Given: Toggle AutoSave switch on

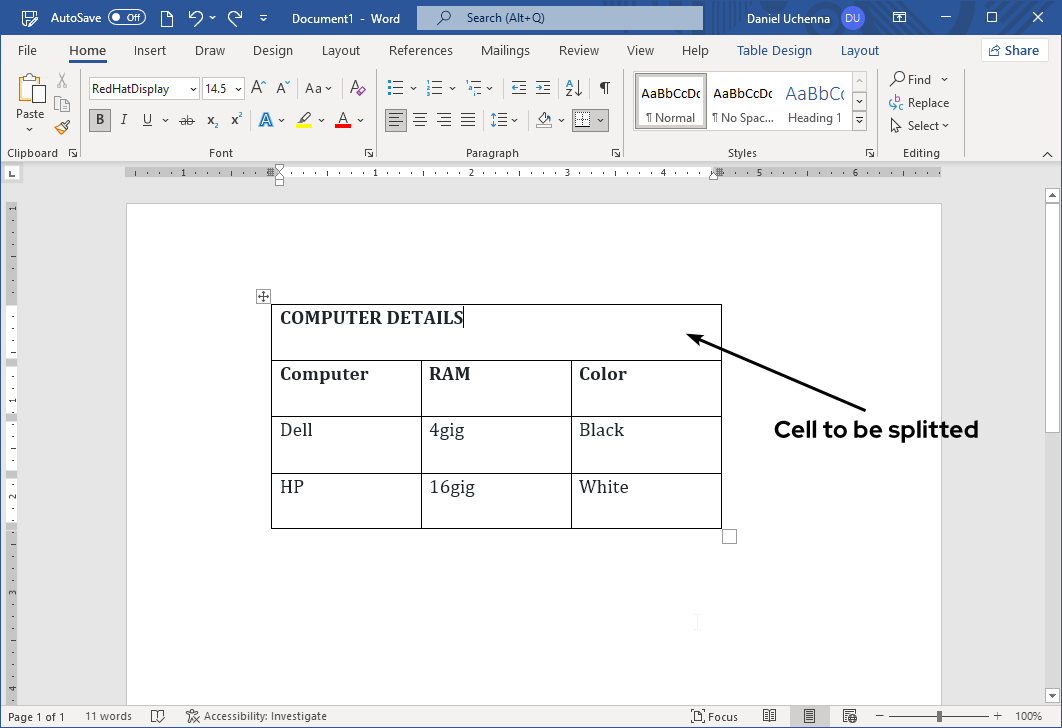Looking at the screenshot, I should click(x=127, y=18).
